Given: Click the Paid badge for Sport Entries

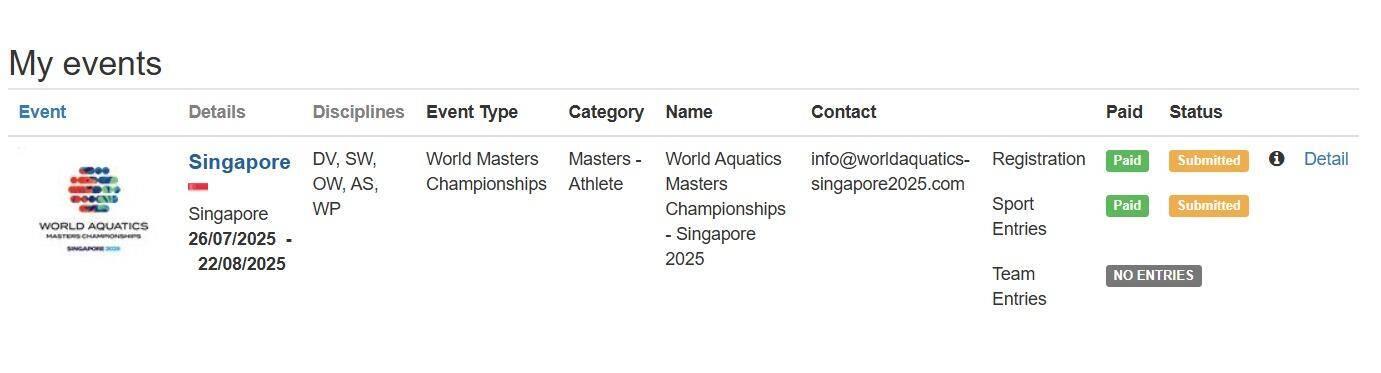Looking at the screenshot, I should point(1127,205).
